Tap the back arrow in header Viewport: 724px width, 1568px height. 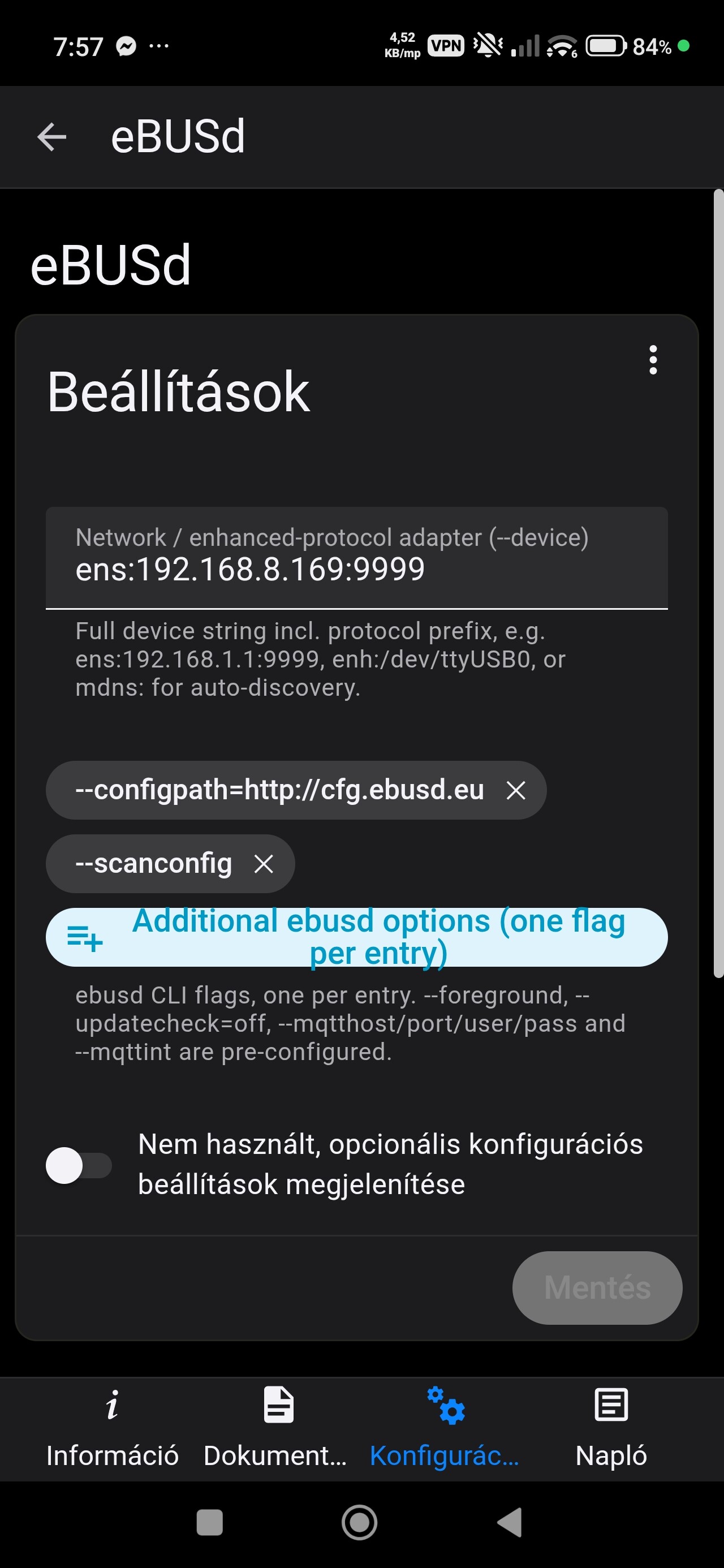click(x=52, y=136)
